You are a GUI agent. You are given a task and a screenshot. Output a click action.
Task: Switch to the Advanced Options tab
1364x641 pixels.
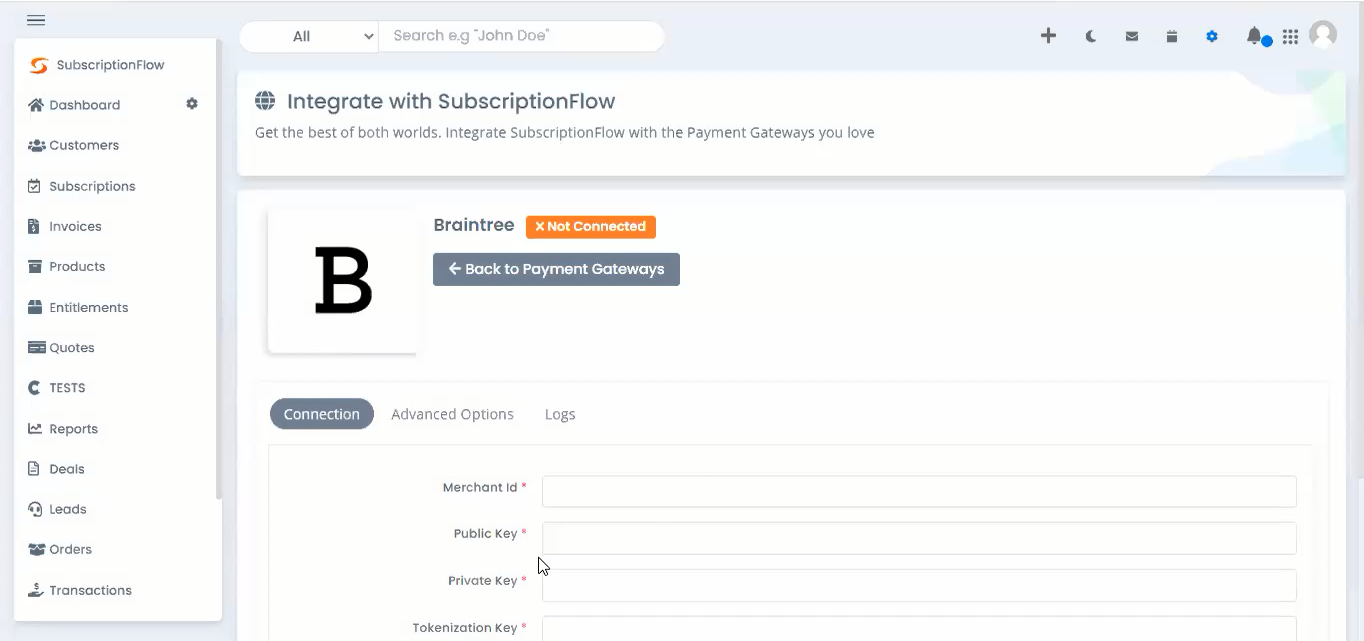click(452, 414)
